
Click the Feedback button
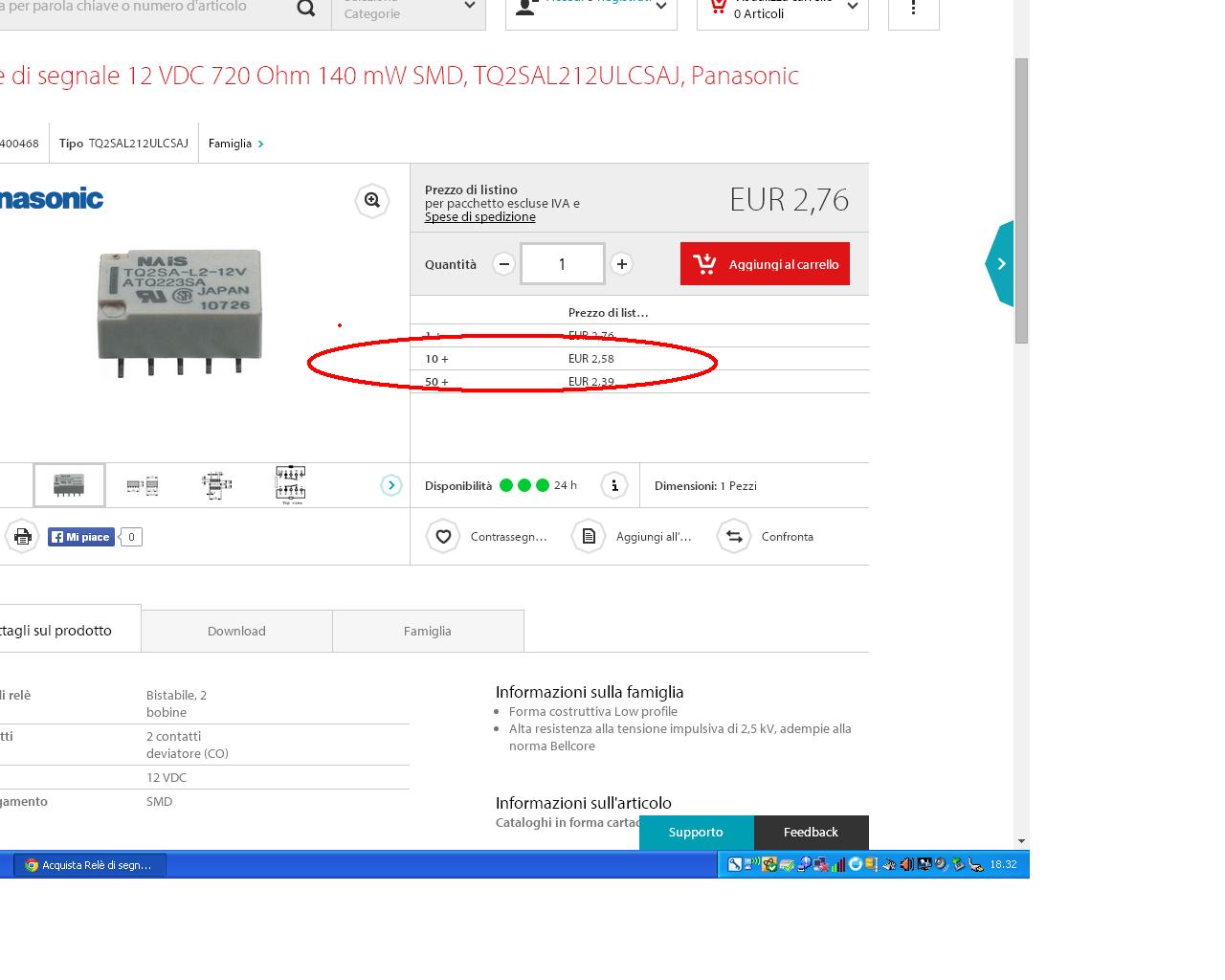point(811,833)
